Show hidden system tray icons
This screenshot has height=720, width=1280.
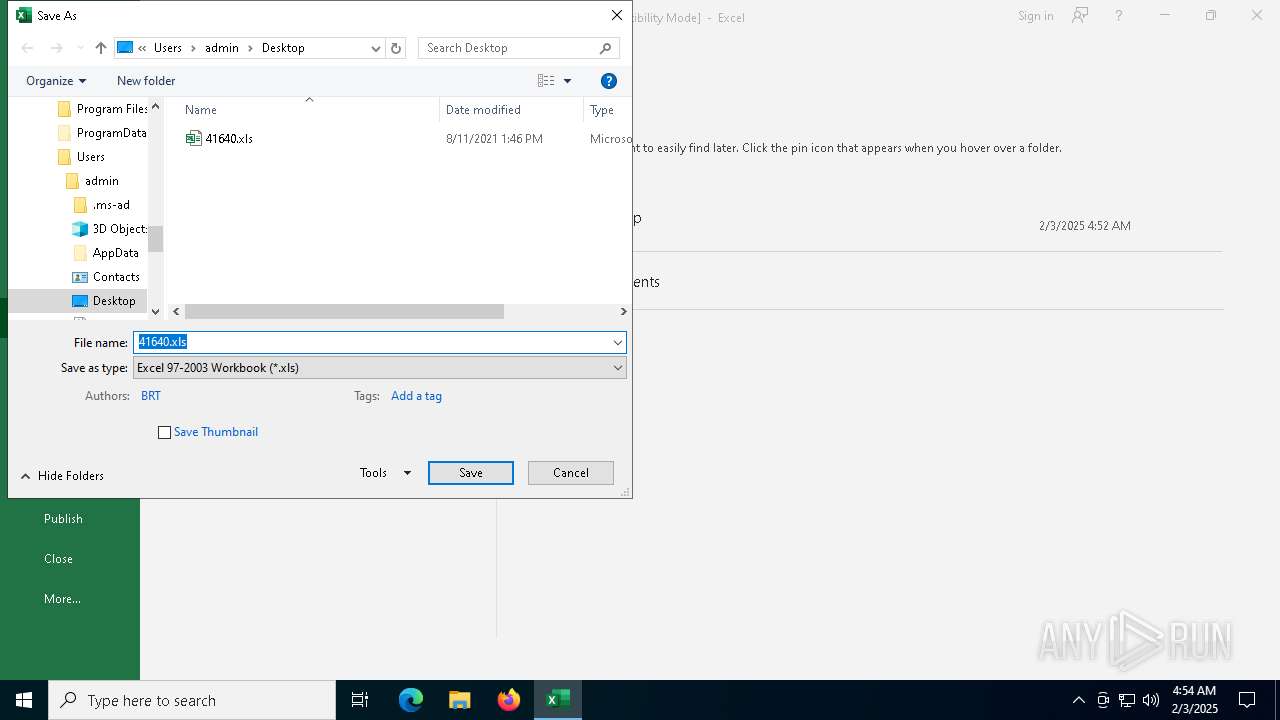1078,700
